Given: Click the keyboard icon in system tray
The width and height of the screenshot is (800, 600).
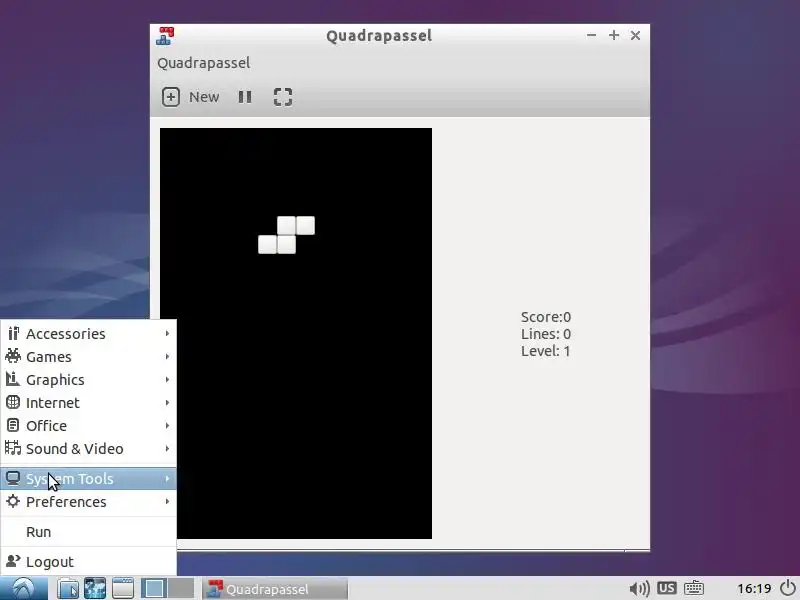Looking at the screenshot, I should click(694, 588).
